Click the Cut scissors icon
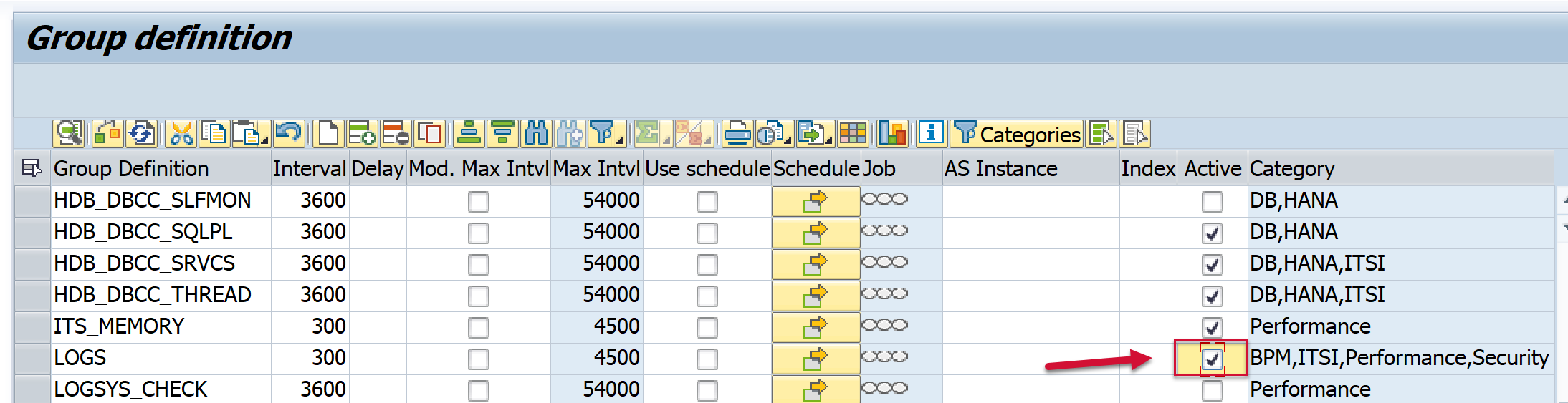This screenshot has width=1568, height=403. click(181, 134)
